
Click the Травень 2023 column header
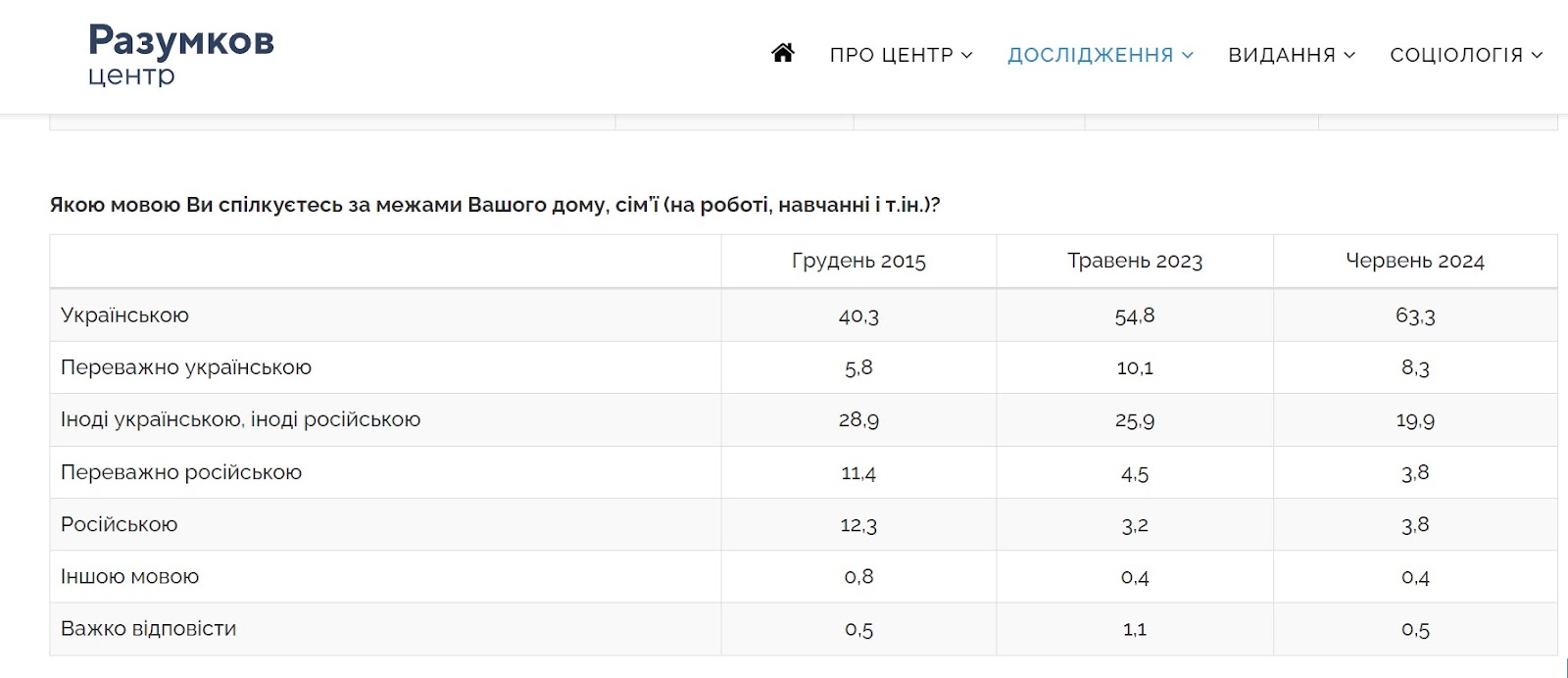click(x=1135, y=261)
